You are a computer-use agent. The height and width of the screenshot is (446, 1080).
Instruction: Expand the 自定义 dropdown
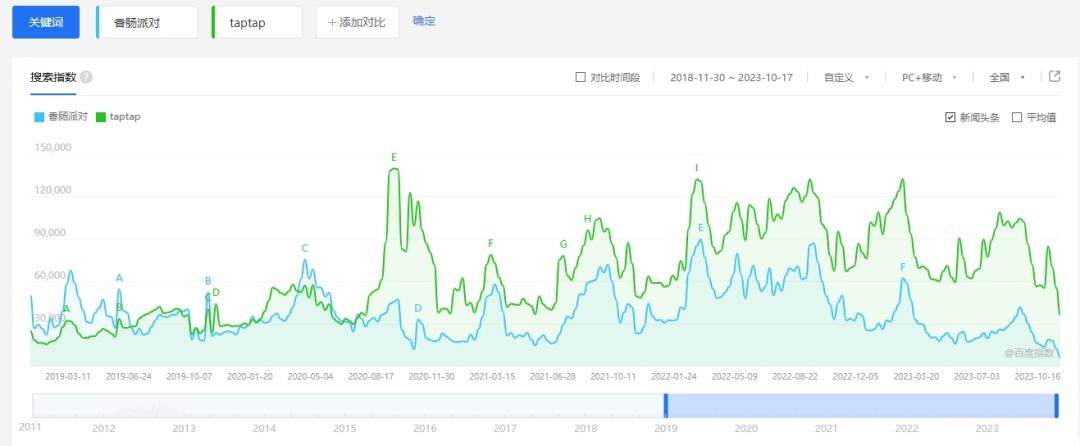(847, 78)
